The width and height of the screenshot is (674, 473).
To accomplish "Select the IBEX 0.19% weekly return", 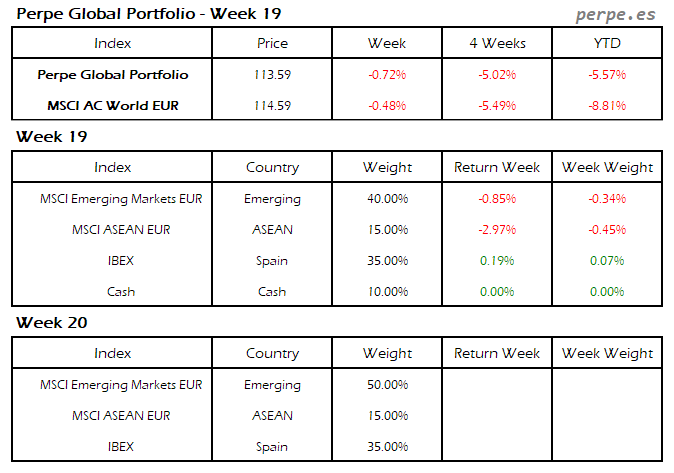I will 497,261.
